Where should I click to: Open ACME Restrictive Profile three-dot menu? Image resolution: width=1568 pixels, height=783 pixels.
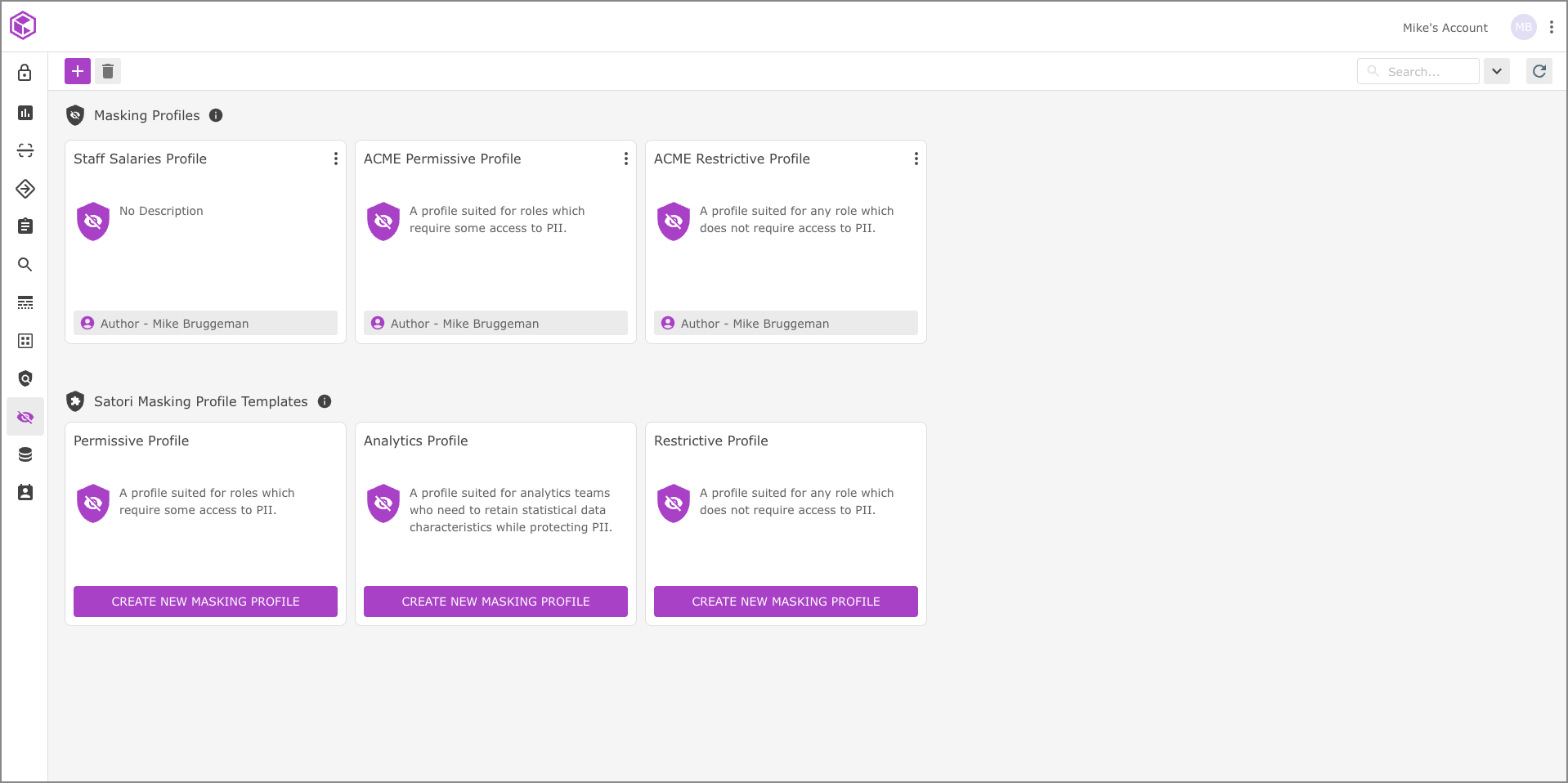tap(916, 159)
